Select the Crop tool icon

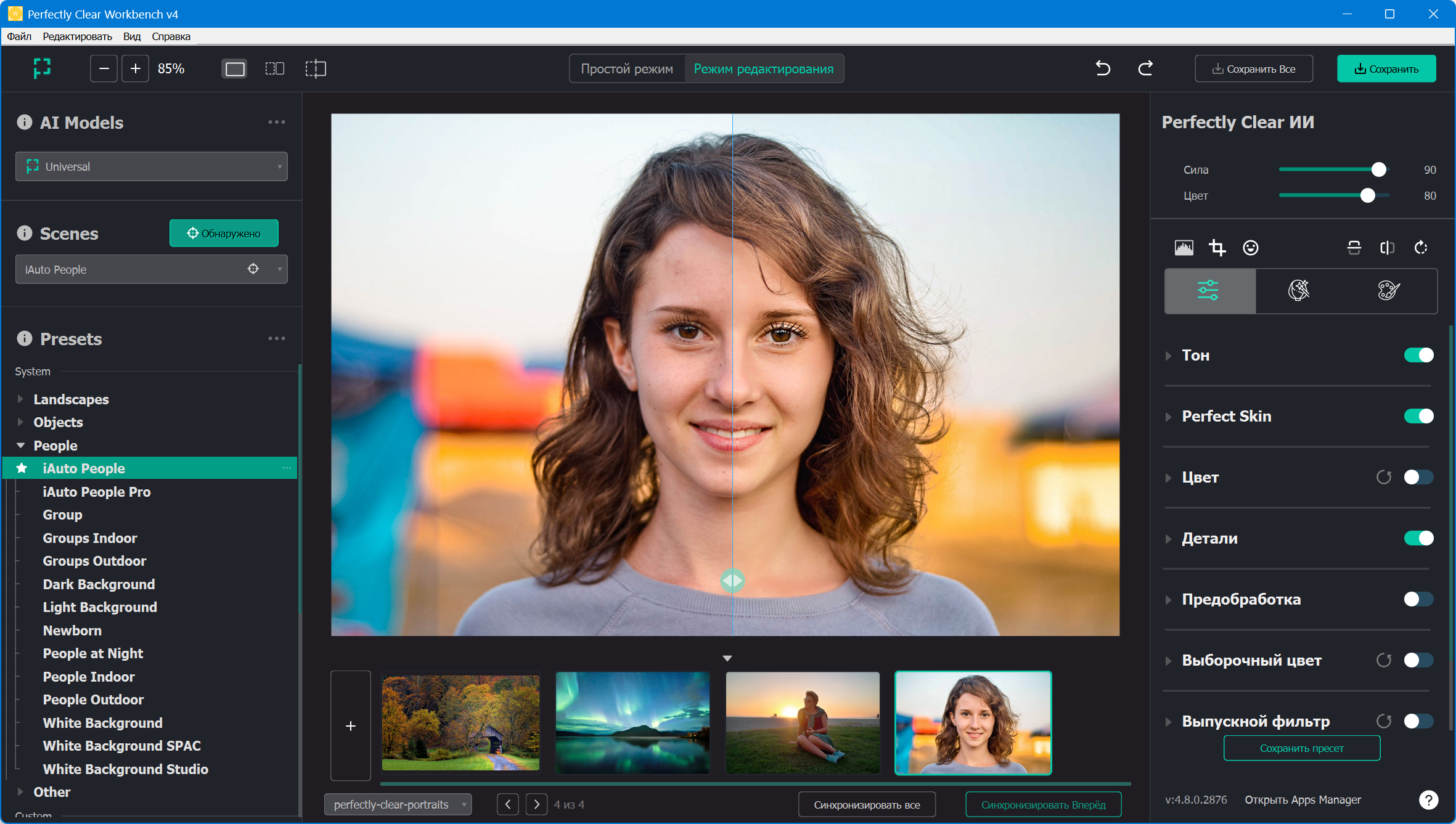pos(1217,248)
